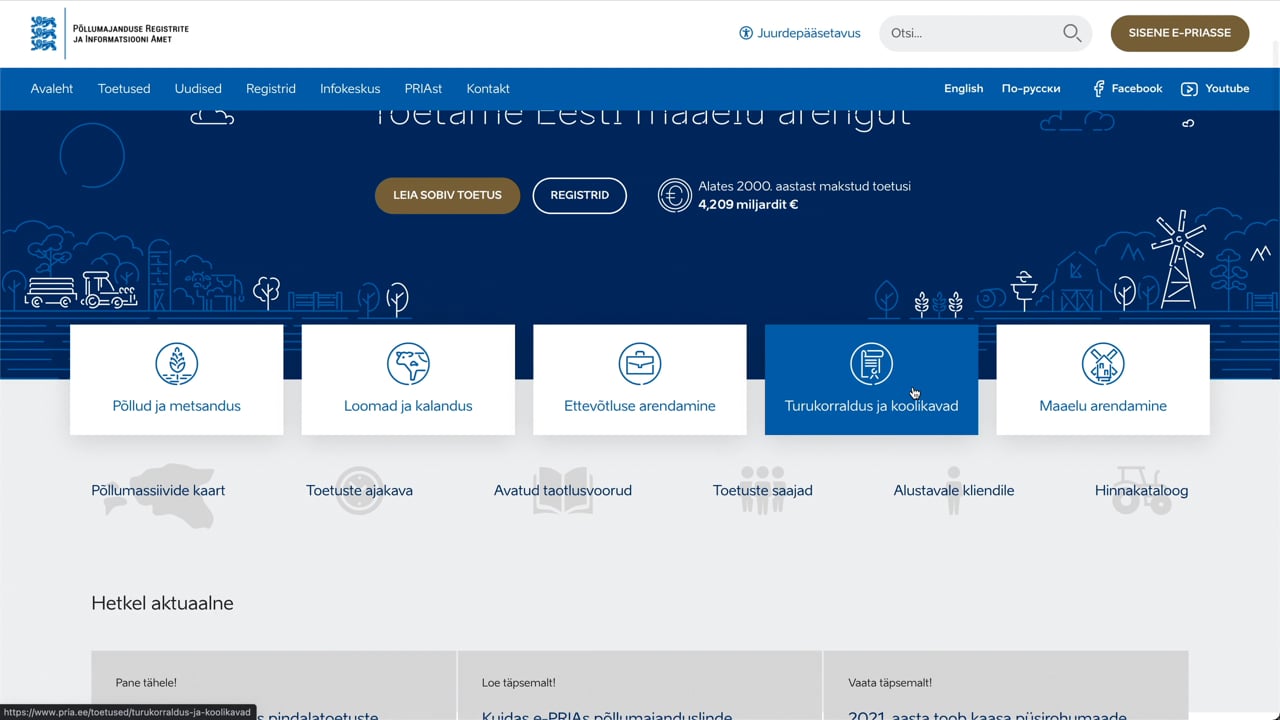The width and height of the screenshot is (1280, 720).
Task: Open the PRIAst menu
Action: point(424,89)
